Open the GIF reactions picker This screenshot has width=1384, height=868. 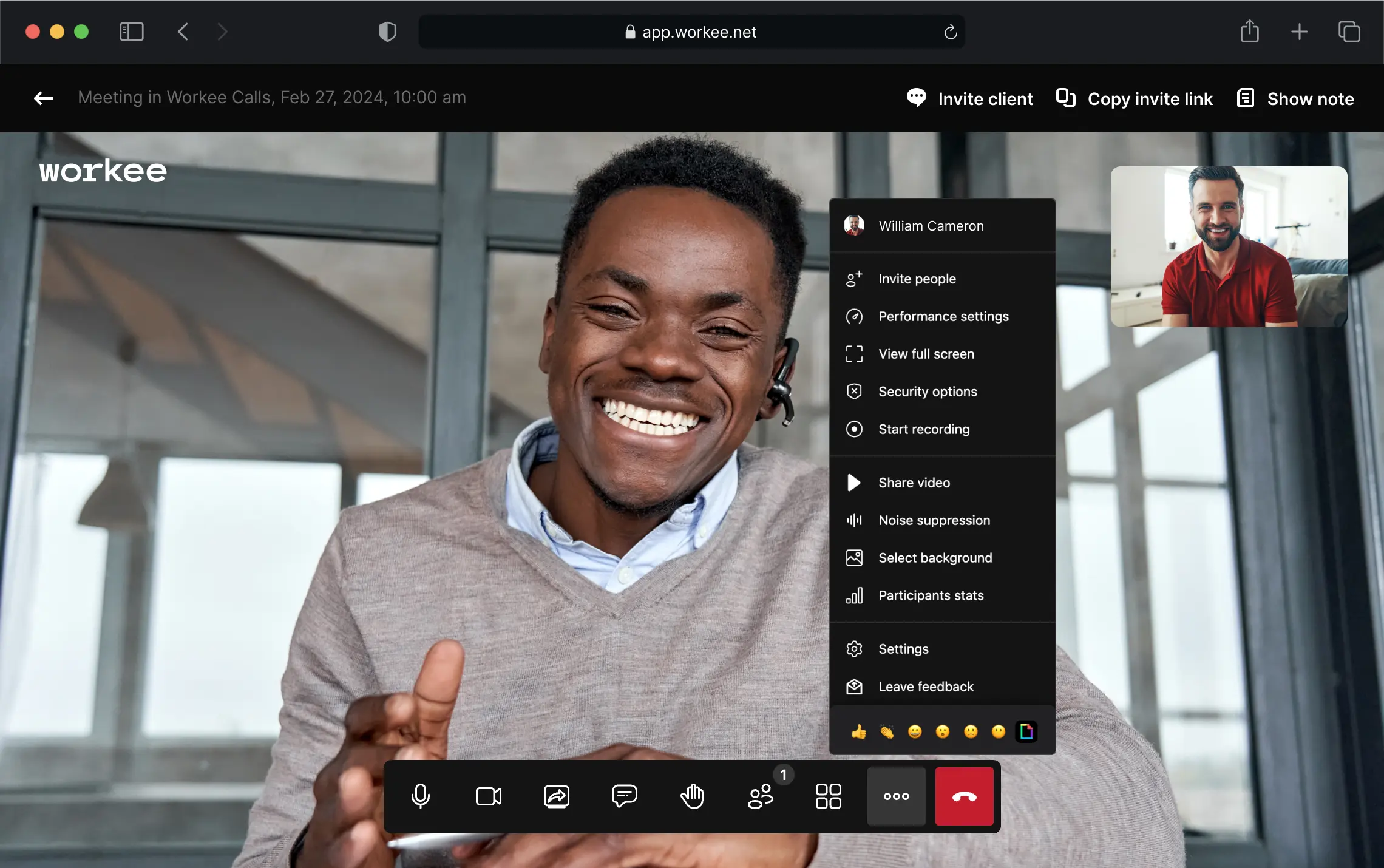1026,731
